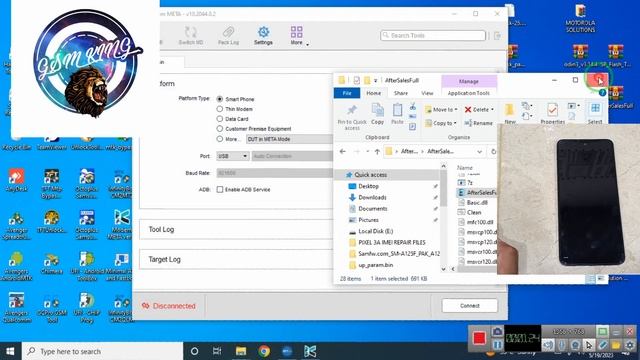The height and width of the screenshot is (360, 640).
Task: Pause the screen recording
Action: point(497,344)
